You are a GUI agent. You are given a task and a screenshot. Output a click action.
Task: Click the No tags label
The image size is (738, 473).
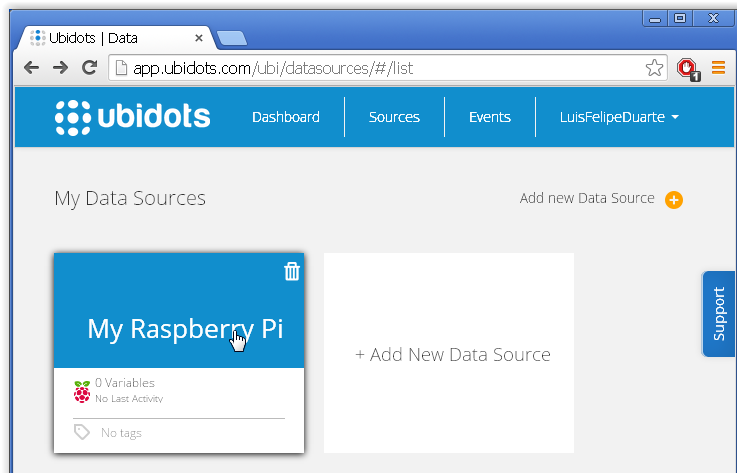tap(121, 433)
